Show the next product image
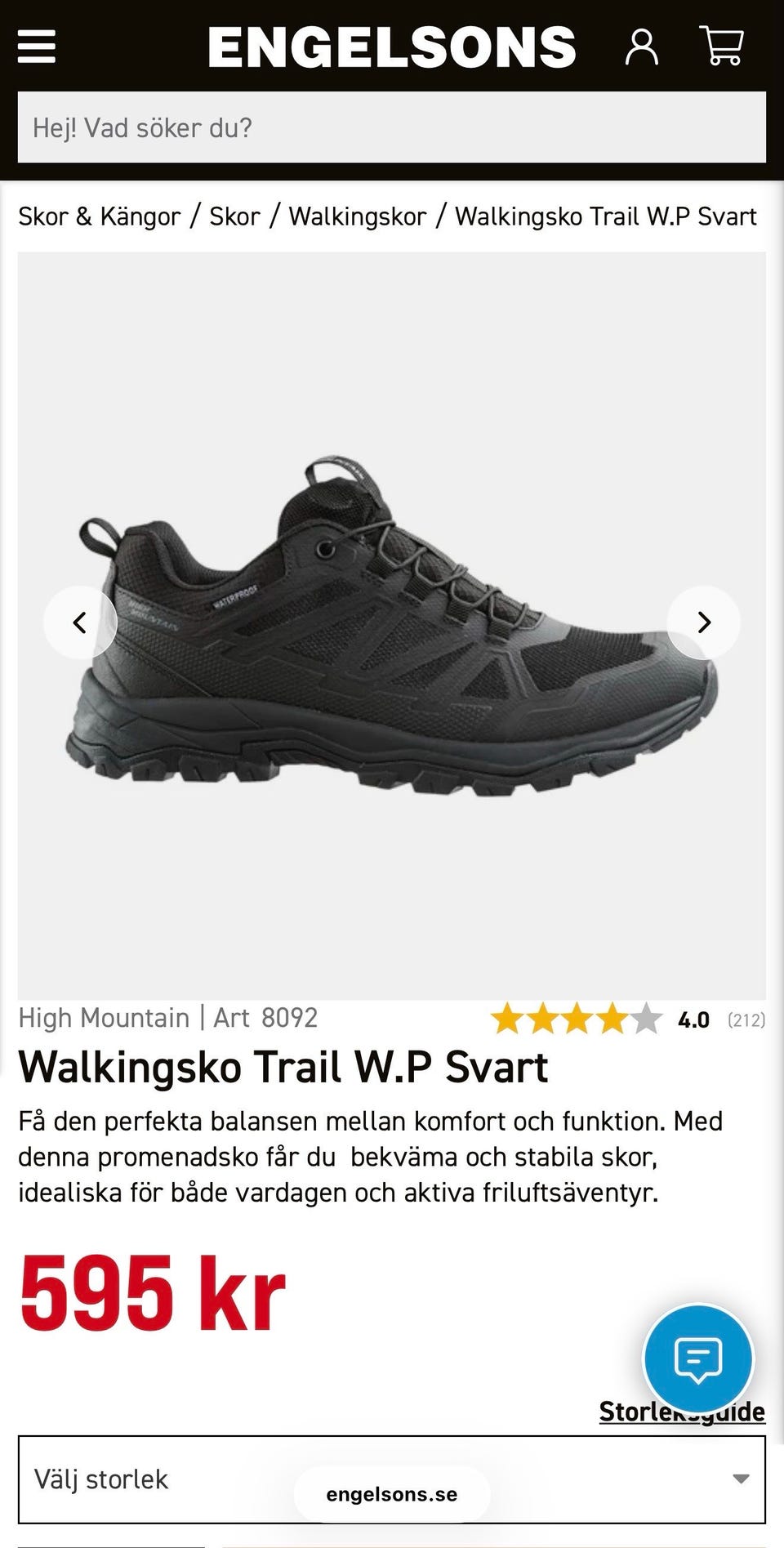784x1548 pixels. click(704, 622)
